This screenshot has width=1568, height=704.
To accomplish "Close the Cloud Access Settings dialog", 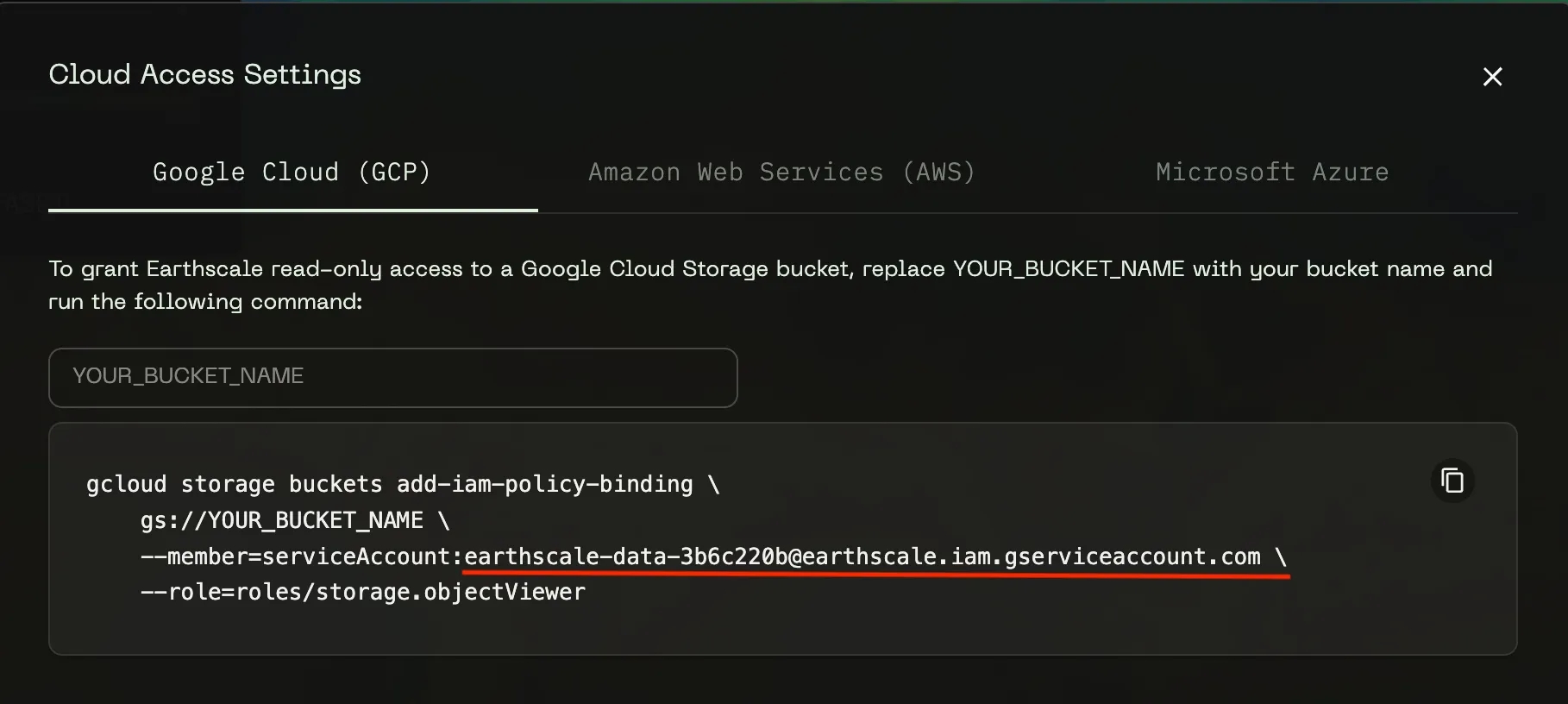I will [1492, 77].
